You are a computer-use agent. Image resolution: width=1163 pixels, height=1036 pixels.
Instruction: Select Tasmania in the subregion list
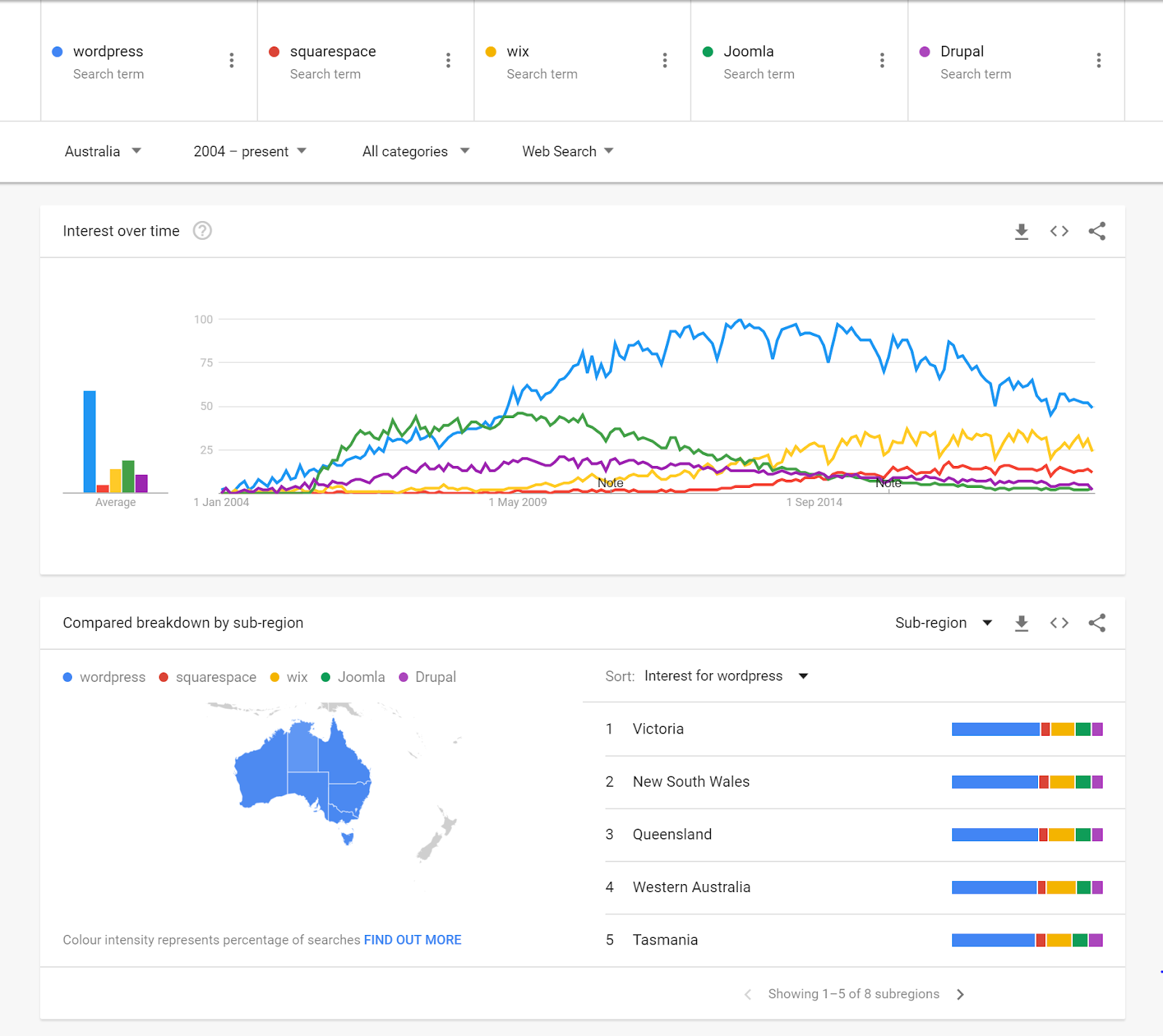coord(865,940)
